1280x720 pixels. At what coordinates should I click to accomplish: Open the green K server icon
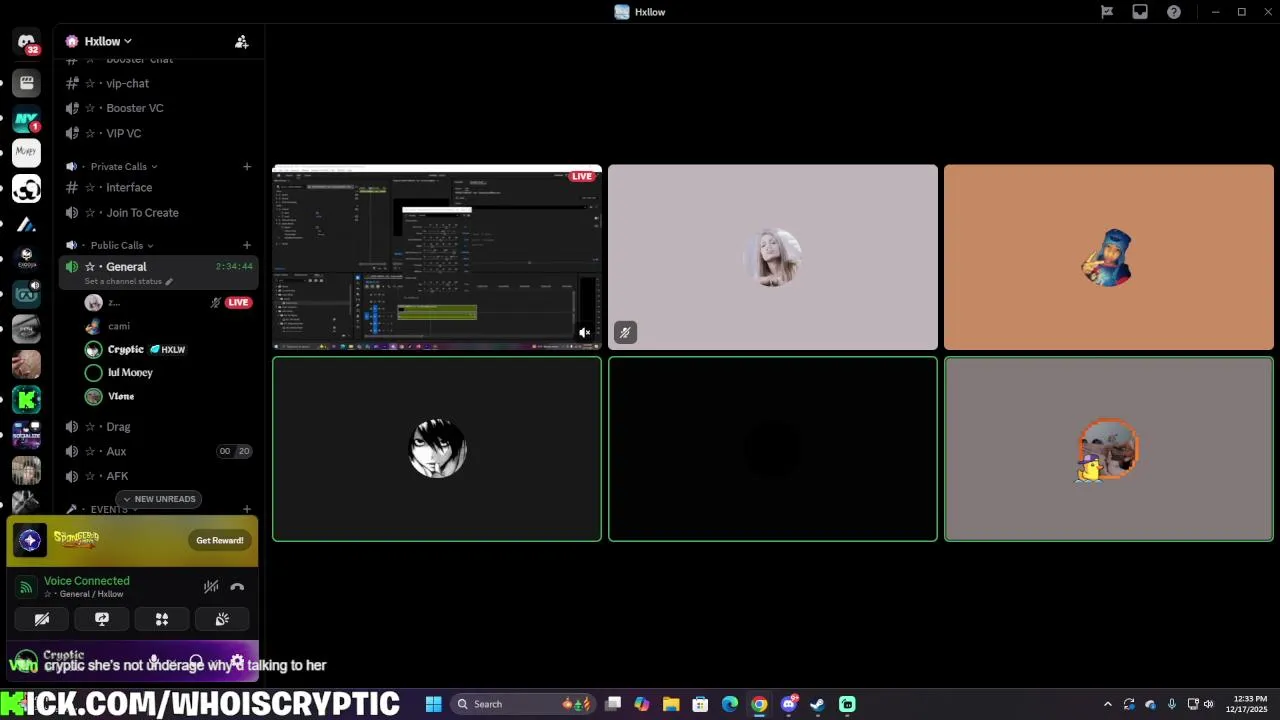[x=27, y=401]
